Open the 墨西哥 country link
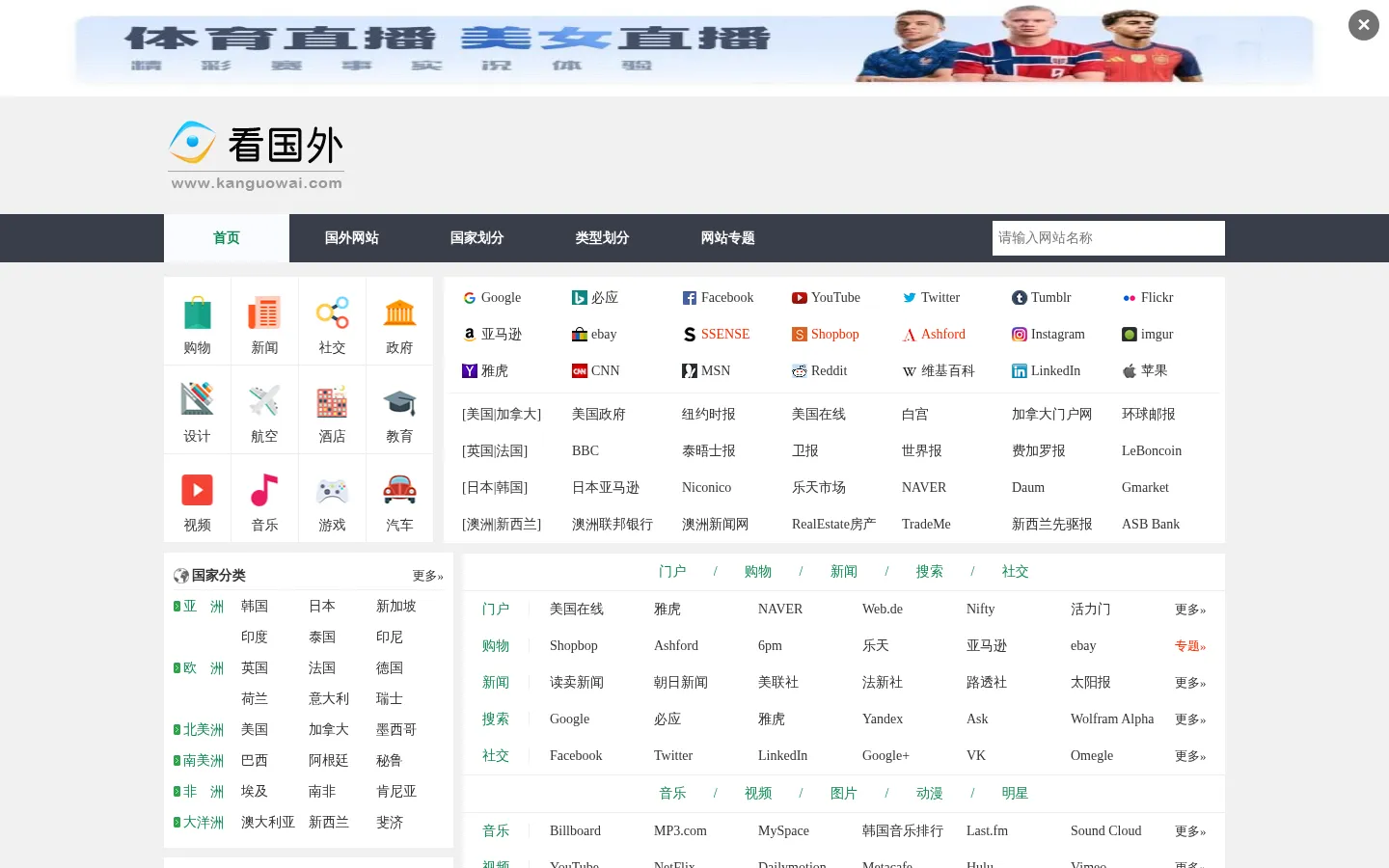Image resolution: width=1389 pixels, height=868 pixels. coord(396,730)
